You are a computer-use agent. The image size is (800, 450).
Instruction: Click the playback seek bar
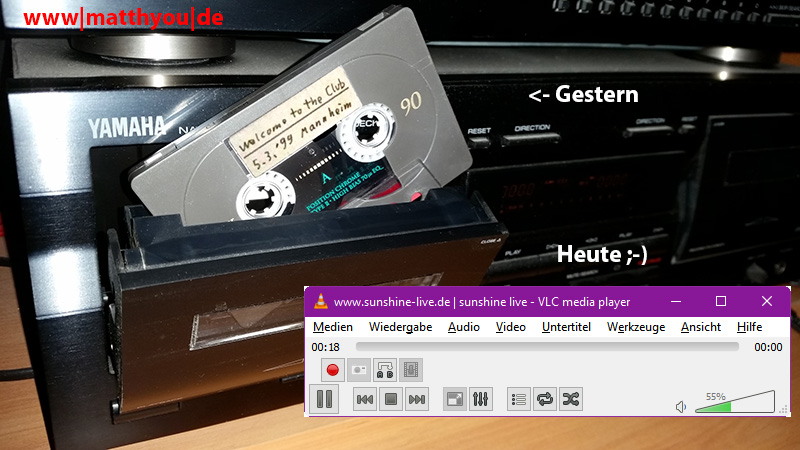click(546, 347)
